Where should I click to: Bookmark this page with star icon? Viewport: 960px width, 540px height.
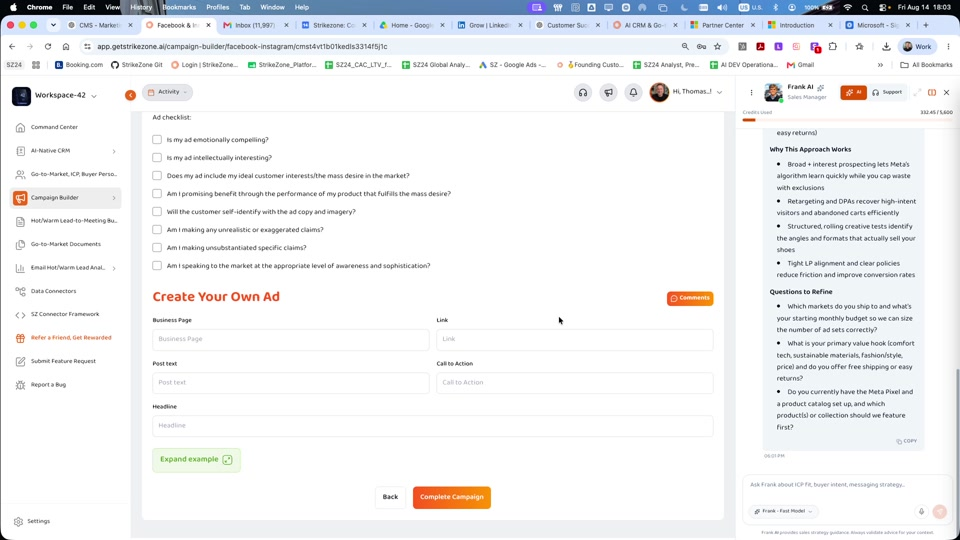[x=718, y=47]
